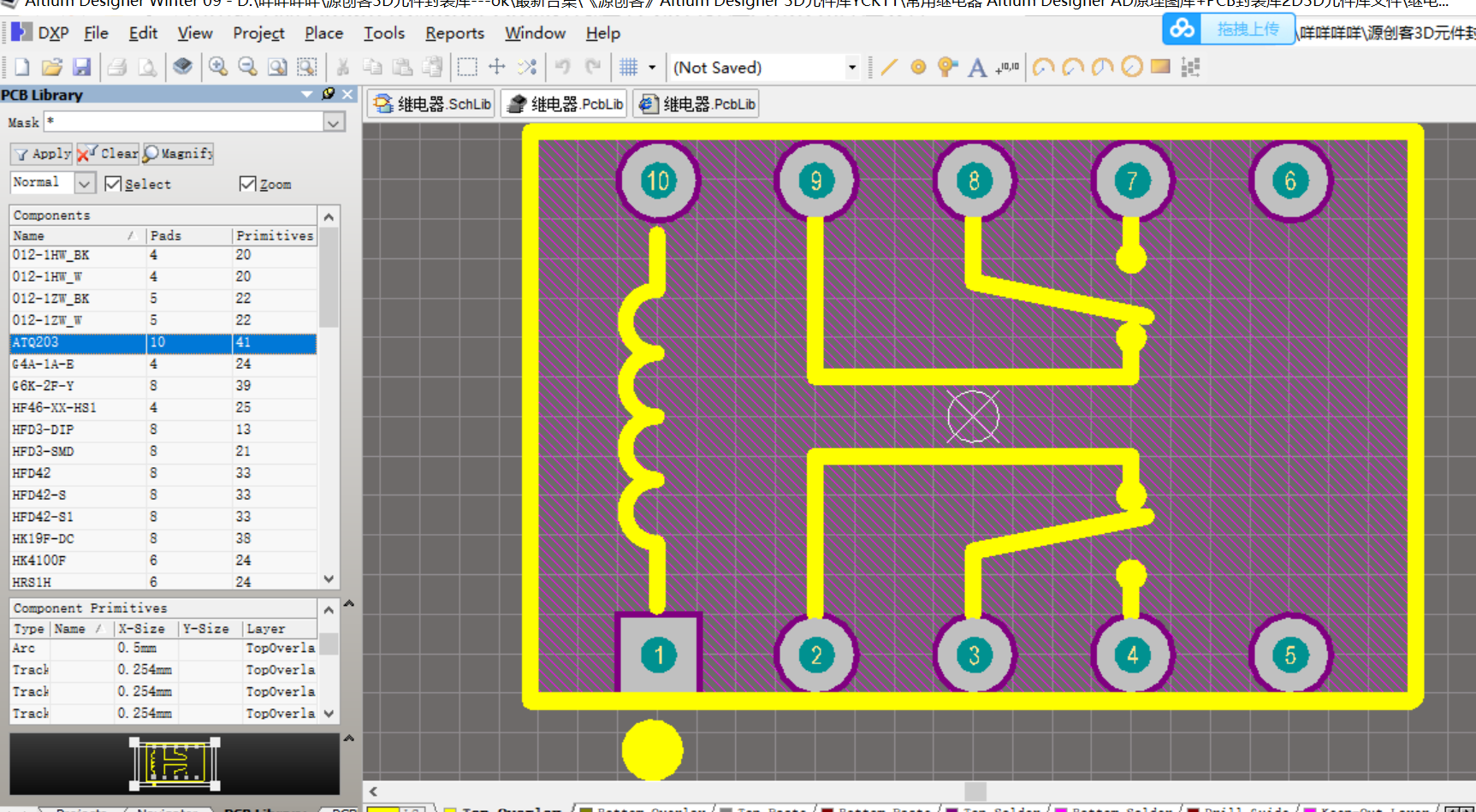Select the Place Fill rectangle tool

1160,67
